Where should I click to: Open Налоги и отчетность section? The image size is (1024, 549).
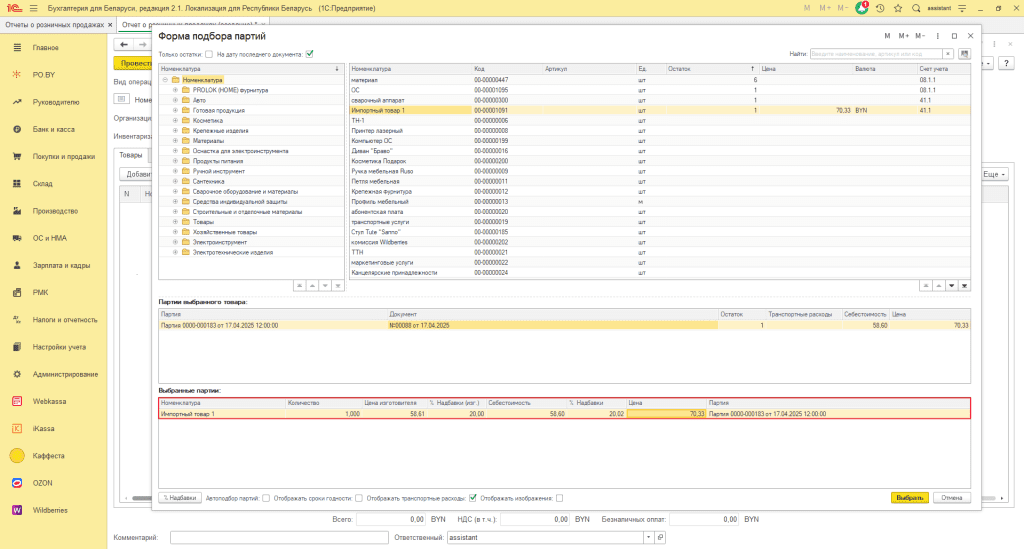(x=65, y=320)
